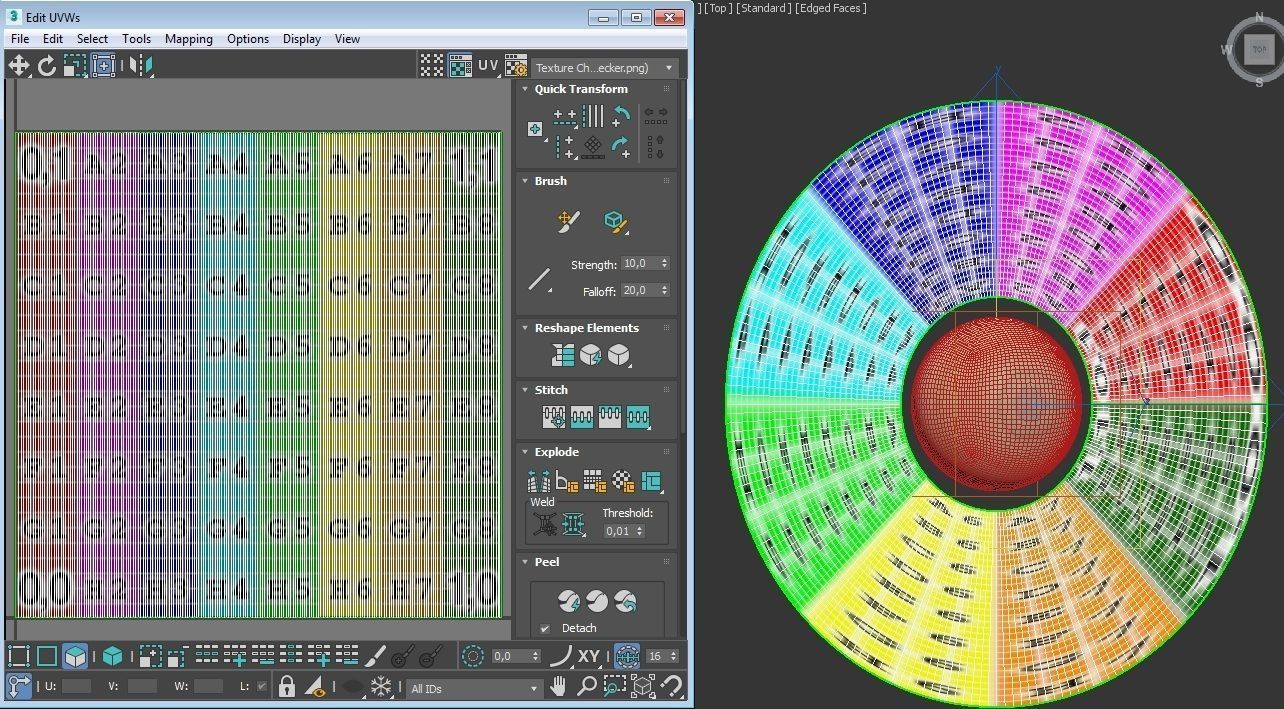Select the Rotate Selected Subobject tool
The image size is (1284, 709).
click(46, 66)
